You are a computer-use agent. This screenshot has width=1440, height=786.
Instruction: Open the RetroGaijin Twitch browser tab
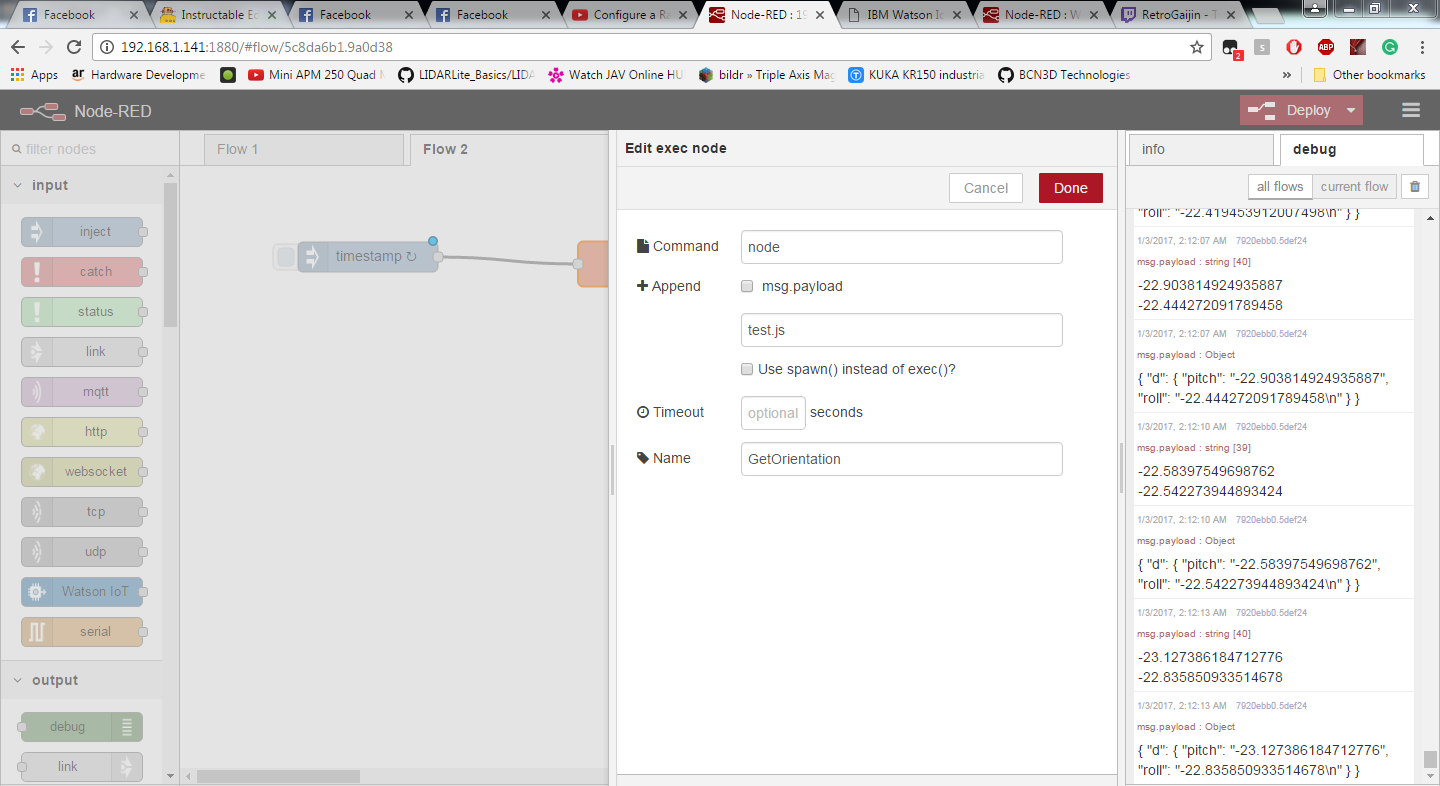point(1176,15)
